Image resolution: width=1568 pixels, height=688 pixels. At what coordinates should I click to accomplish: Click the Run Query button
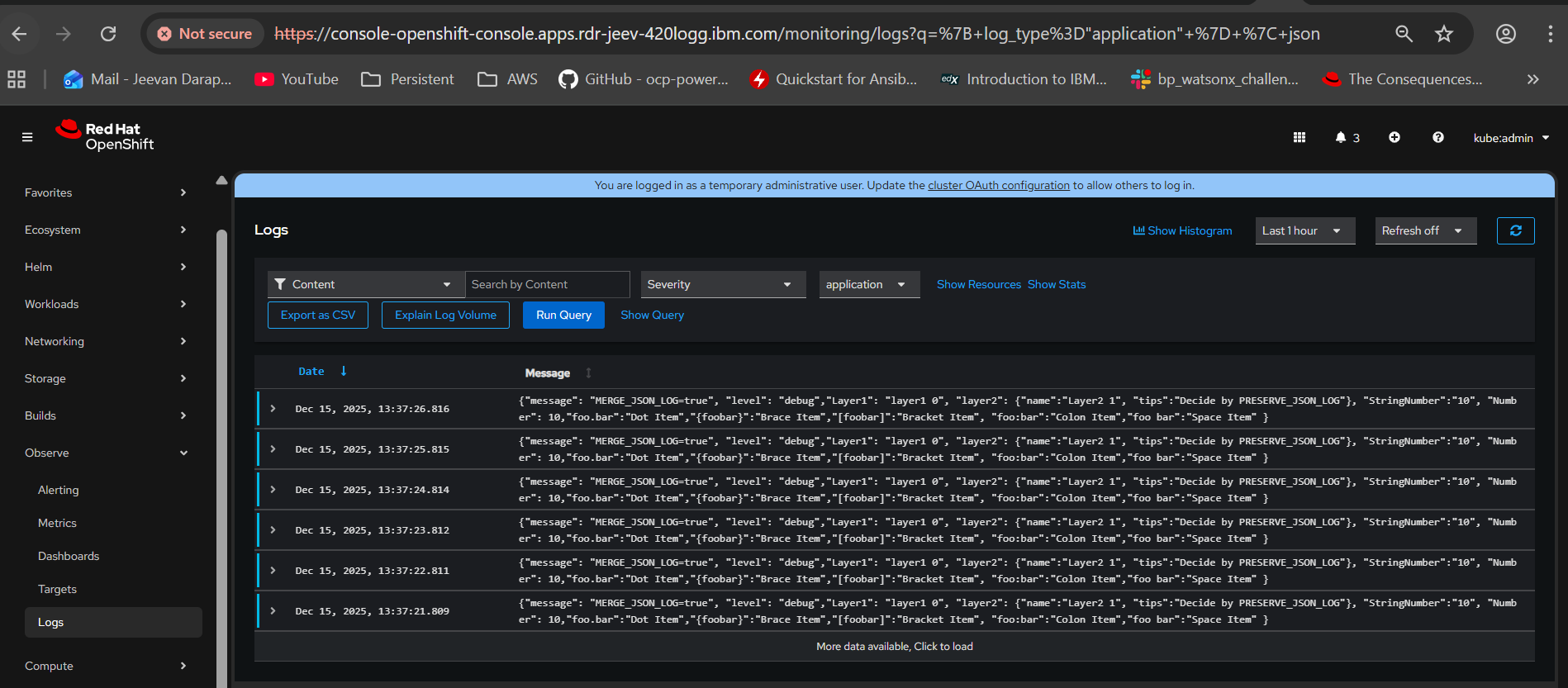click(x=563, y=316)
